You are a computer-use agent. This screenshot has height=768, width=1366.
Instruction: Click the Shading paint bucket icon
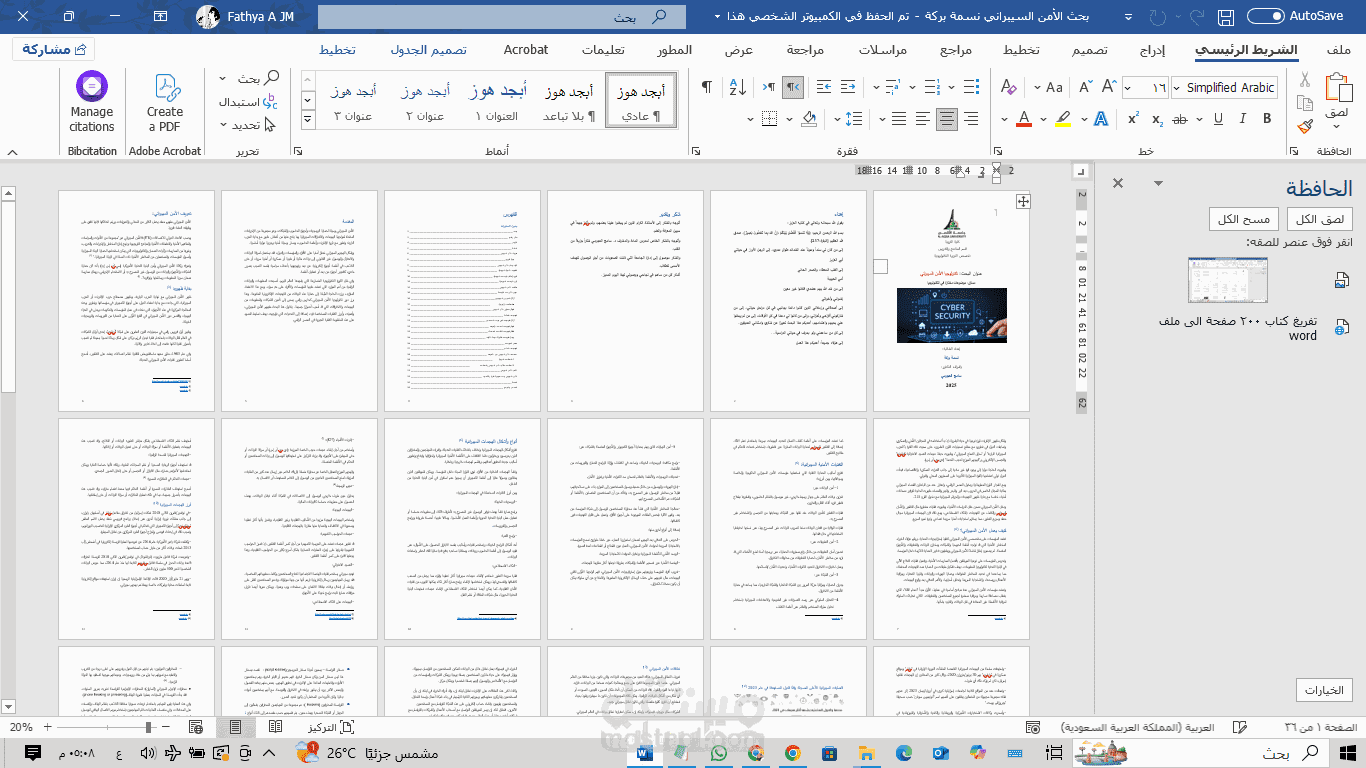tap(808, 119)
